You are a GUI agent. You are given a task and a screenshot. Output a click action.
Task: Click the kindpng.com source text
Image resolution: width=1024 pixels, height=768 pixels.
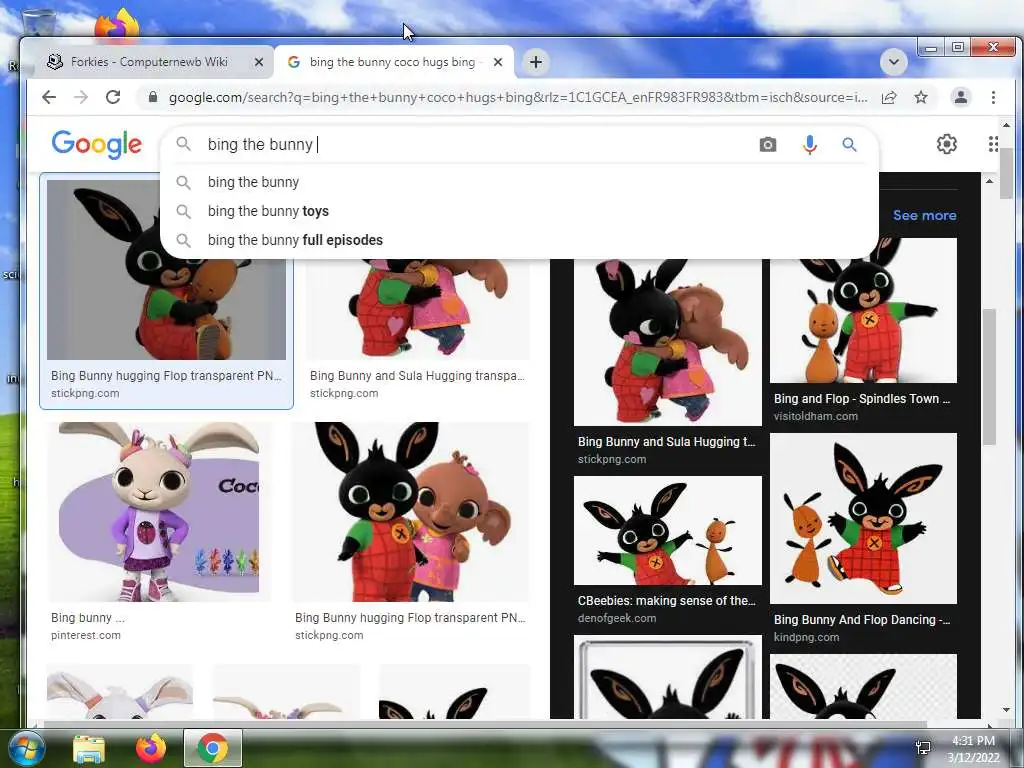tap(806, 637)
